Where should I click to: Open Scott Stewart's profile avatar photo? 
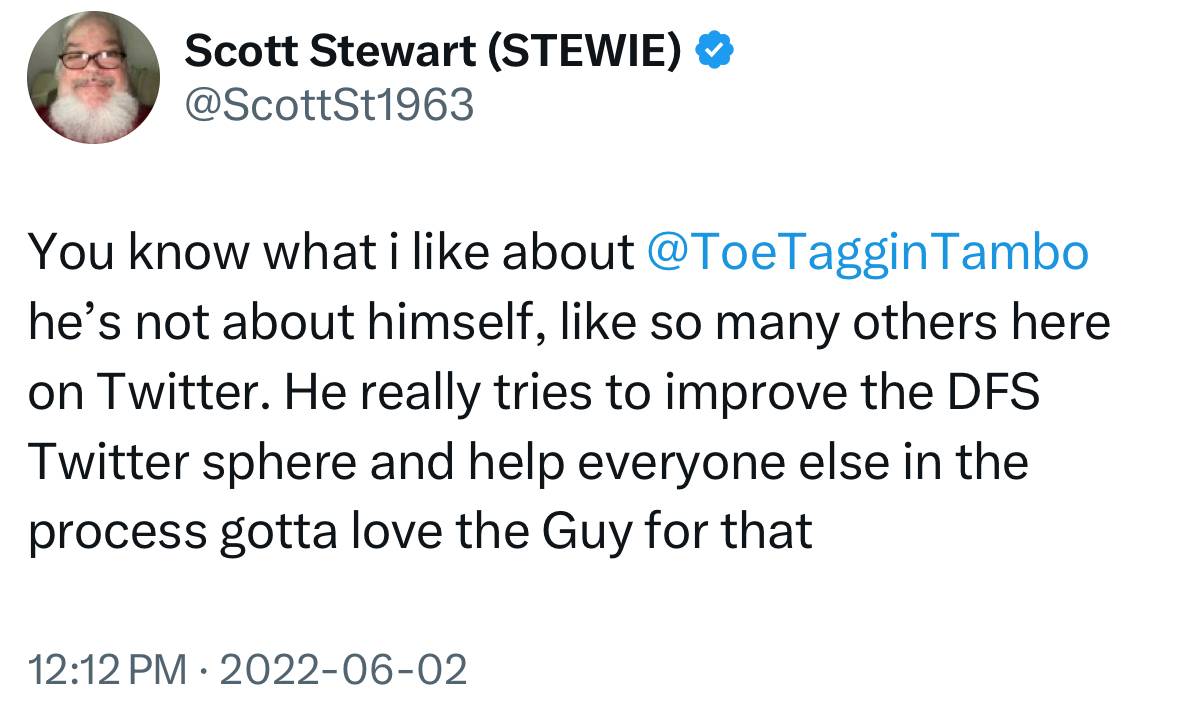point(92,77)
